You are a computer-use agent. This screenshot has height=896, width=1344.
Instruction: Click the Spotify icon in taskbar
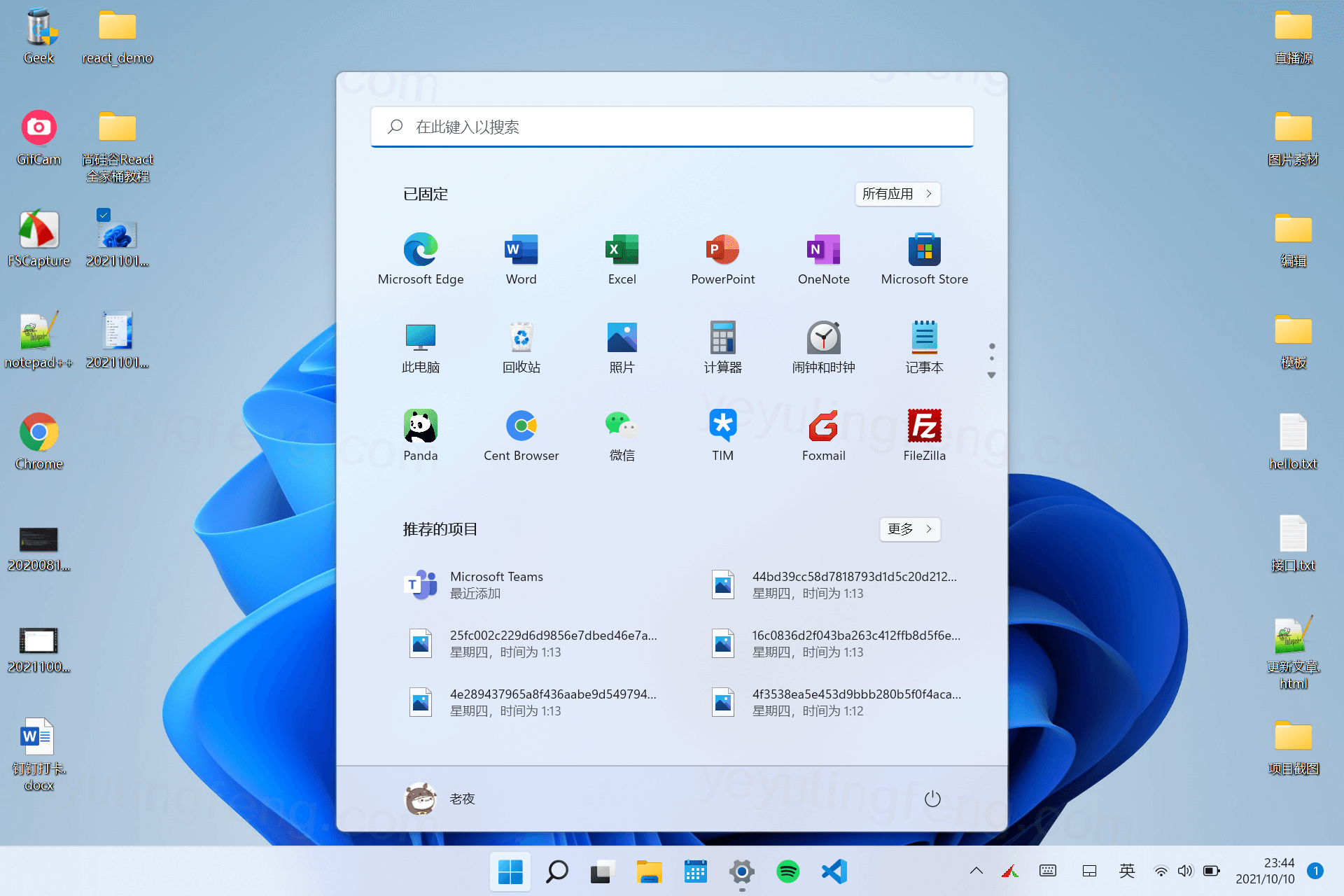(x=787, y=871)
